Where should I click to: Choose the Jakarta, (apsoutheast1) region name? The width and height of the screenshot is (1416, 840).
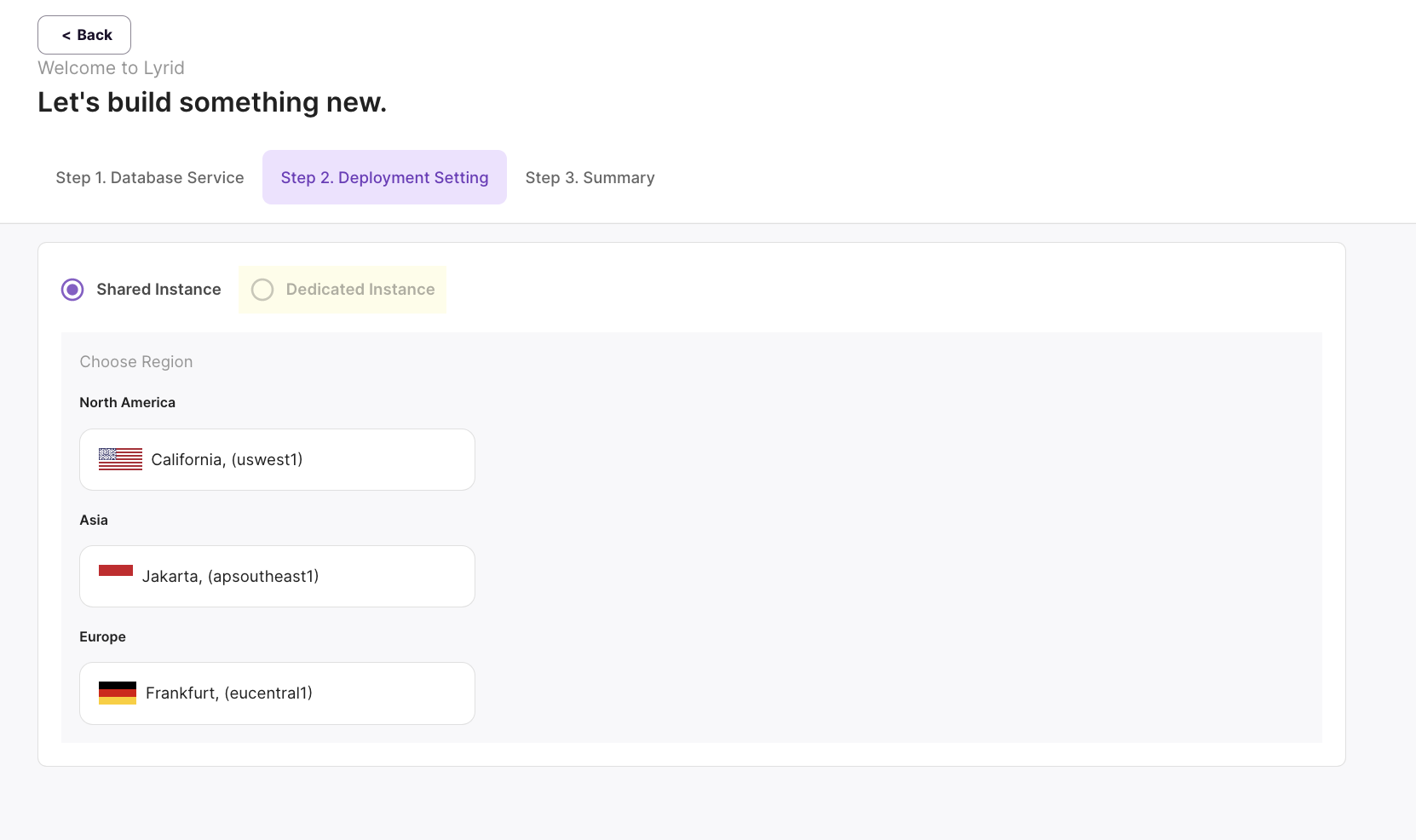point(230,577)
